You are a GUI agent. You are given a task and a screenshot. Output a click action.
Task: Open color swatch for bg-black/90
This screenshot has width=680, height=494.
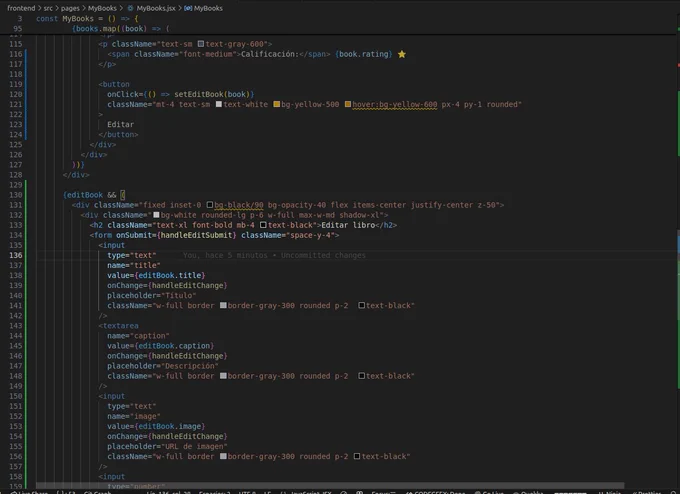210,205
